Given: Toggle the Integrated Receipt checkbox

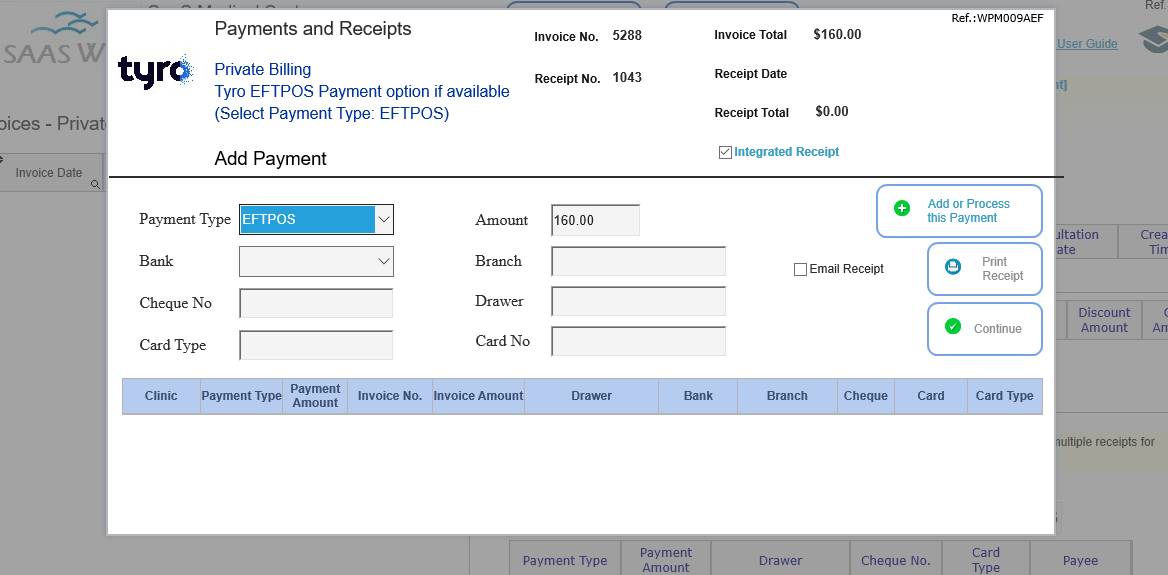Looking at the screenshot, I should click(x=725, y=153).
